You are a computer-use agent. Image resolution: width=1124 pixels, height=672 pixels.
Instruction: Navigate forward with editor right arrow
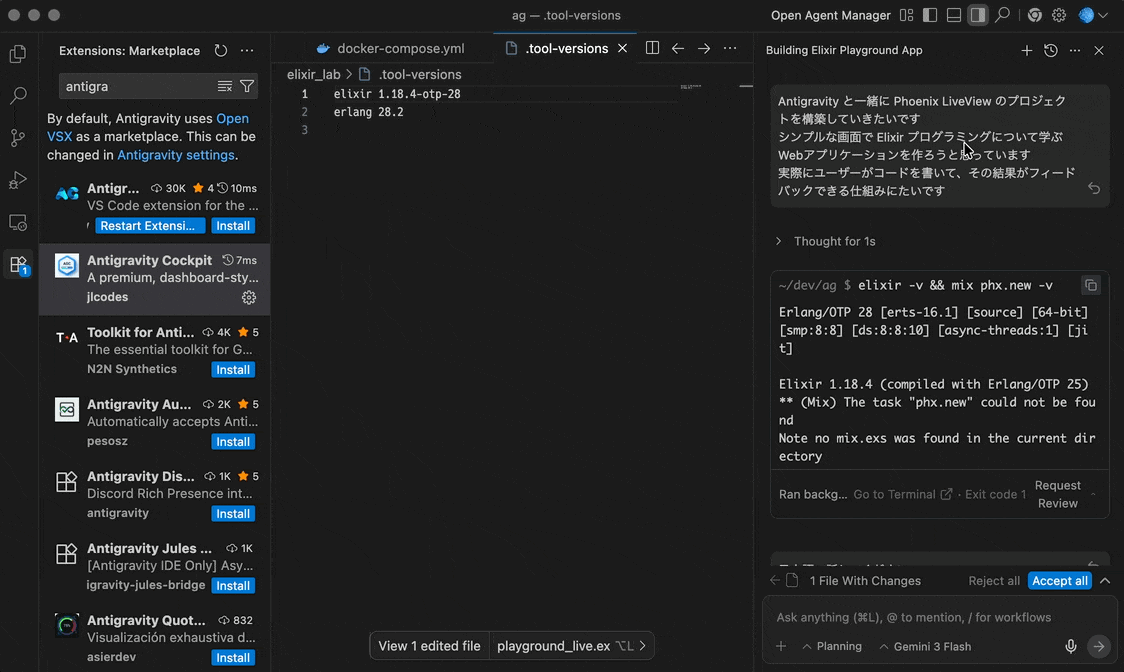coord(704,48)
